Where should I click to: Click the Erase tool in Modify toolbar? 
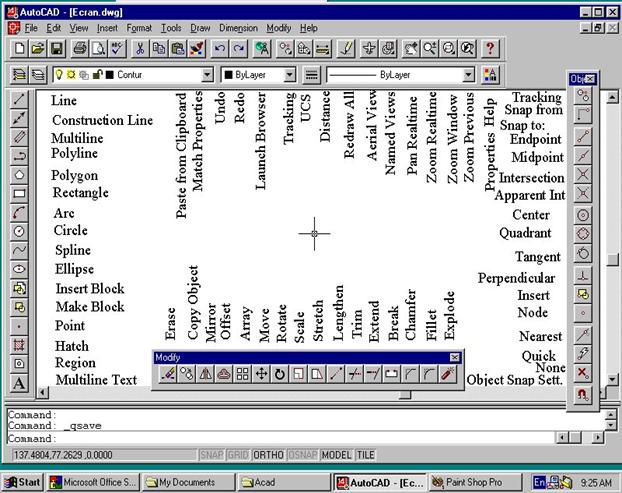pos(168,374)
